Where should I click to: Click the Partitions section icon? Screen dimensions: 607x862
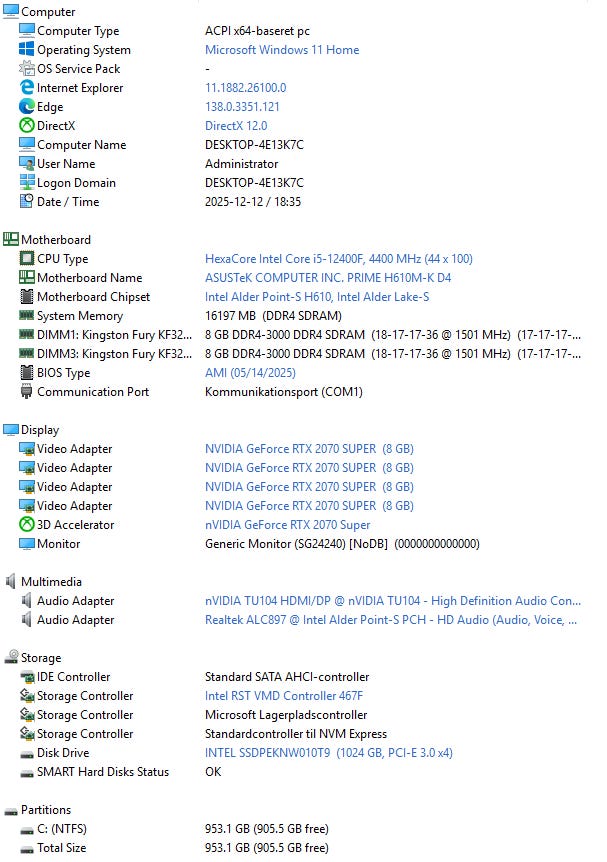(x=11, y=811)
